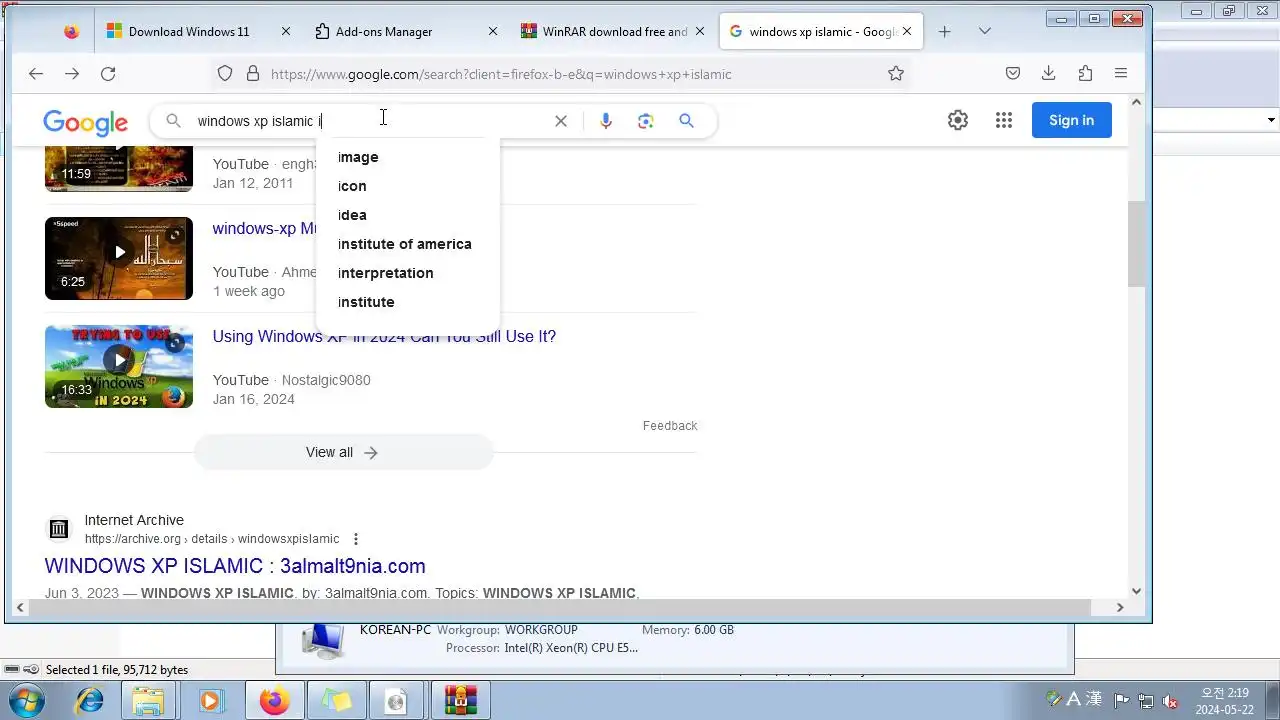Image resolution: width=1280 pixels, height=720 pixels.
Task: Click the horizontal scrollbar at page bottom
Action: pyautogui.click(x=558, y=607)
